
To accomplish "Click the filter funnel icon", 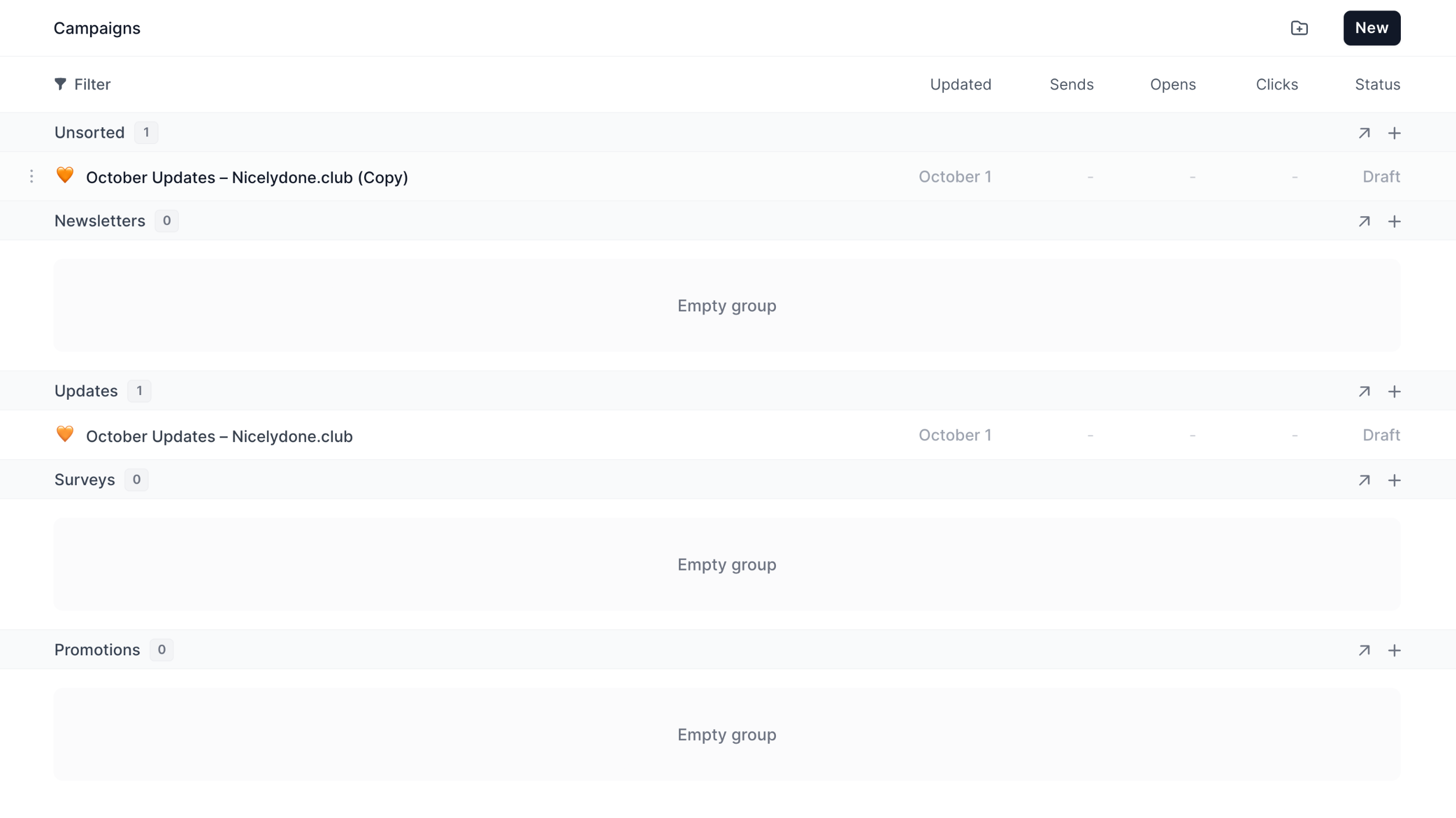I will pos(60,84).
